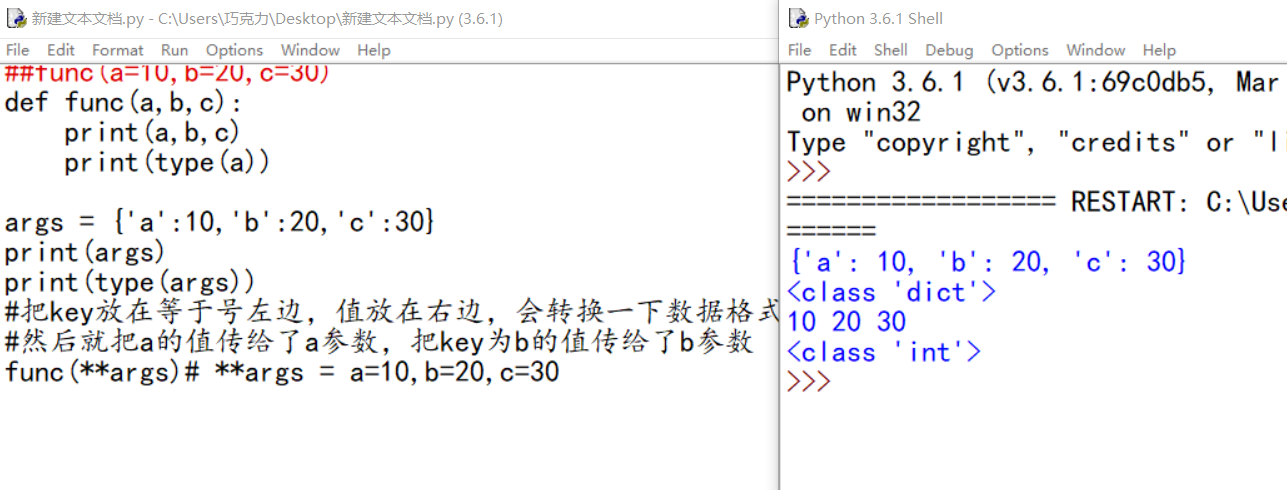Open the Python Shell's File menu
The width and height of the screenshot is (1287, 490).
[x=800, y=50]
